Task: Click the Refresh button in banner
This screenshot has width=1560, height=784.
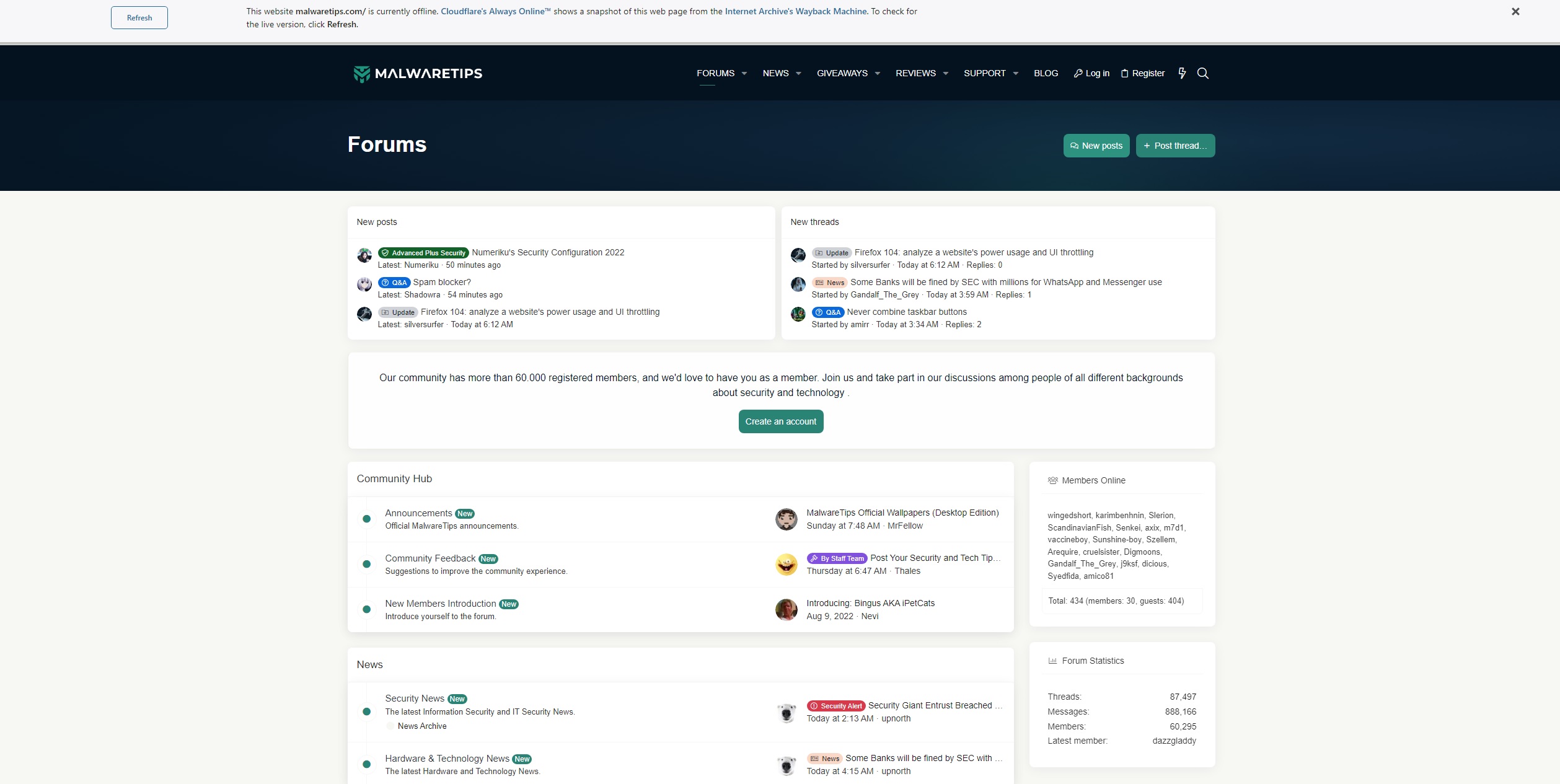Action: pyautogui.click(x=139, y=18)
